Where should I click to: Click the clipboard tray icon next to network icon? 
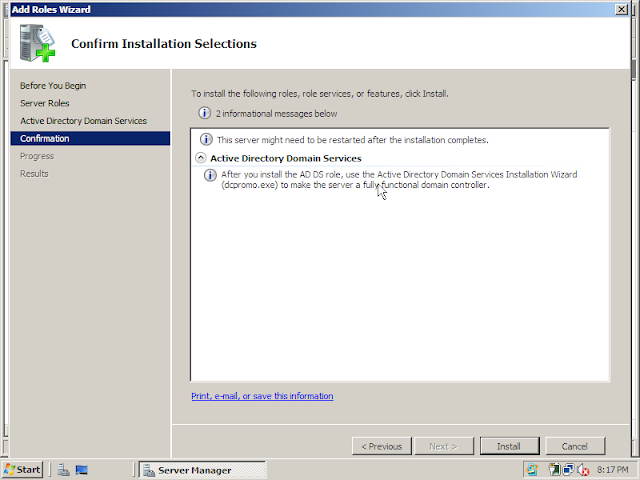pyautogui.click(x=554, y=470)
